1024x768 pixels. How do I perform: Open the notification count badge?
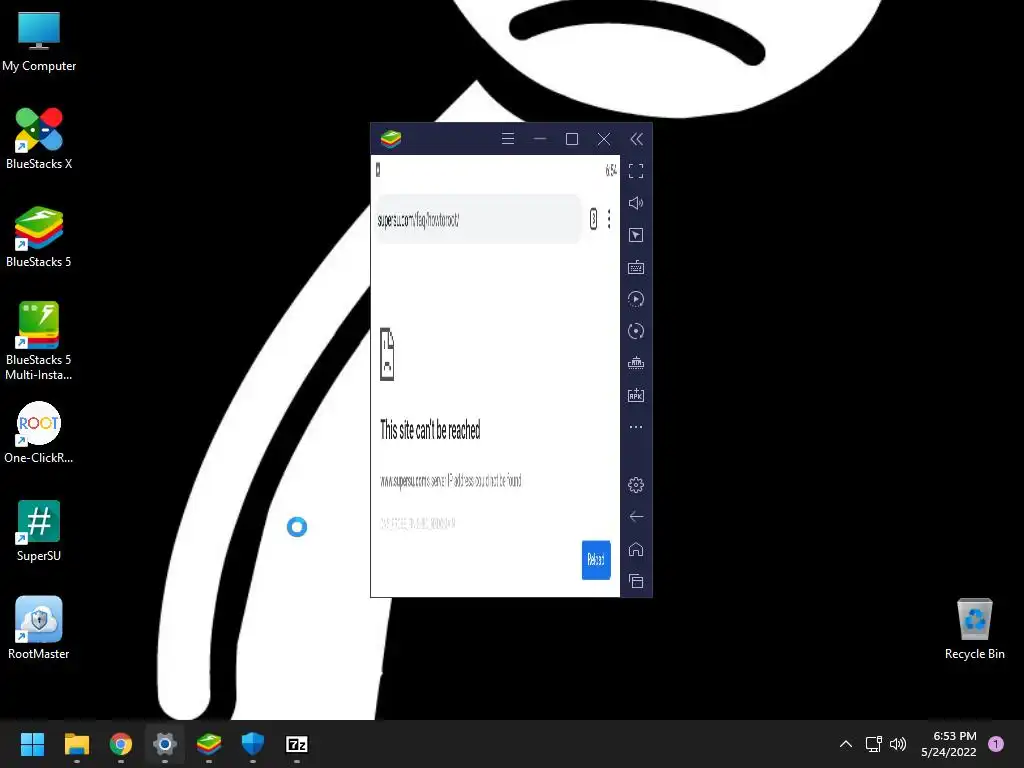click(996, 744)
